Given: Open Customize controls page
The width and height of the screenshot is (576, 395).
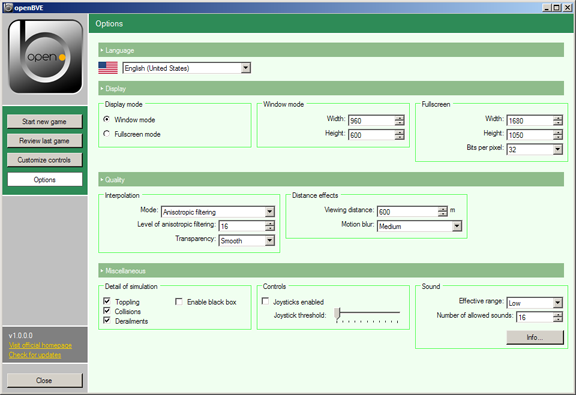Looking at the screenshot, I should (x=44, y=160).
